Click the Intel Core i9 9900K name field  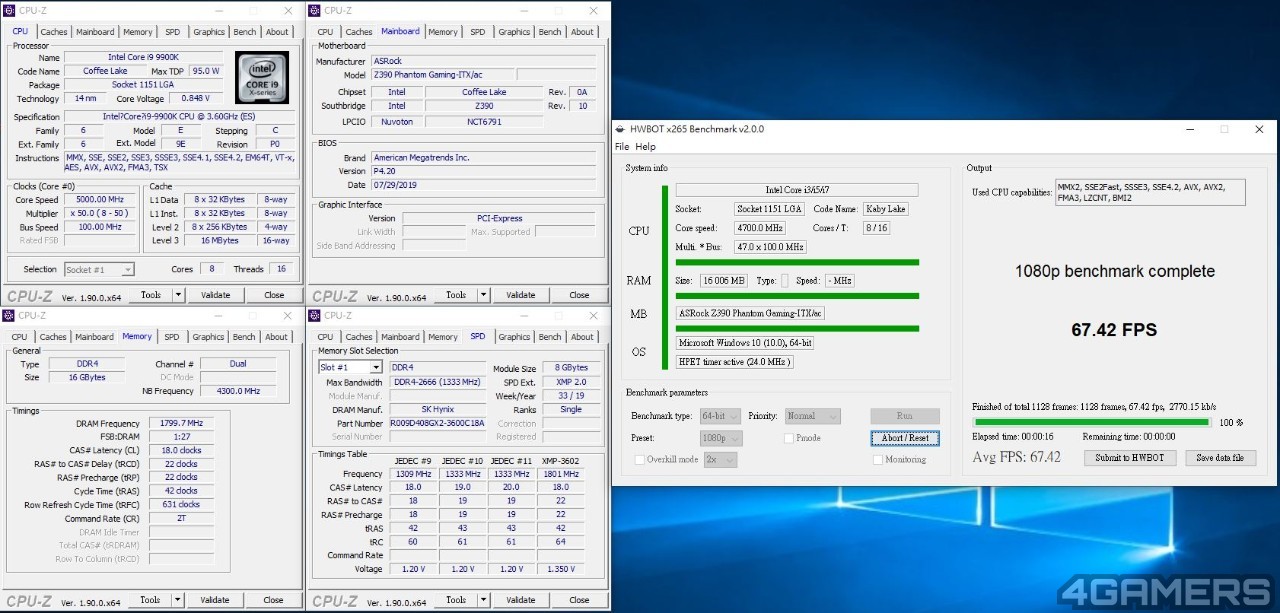click(x=144, y=57)
